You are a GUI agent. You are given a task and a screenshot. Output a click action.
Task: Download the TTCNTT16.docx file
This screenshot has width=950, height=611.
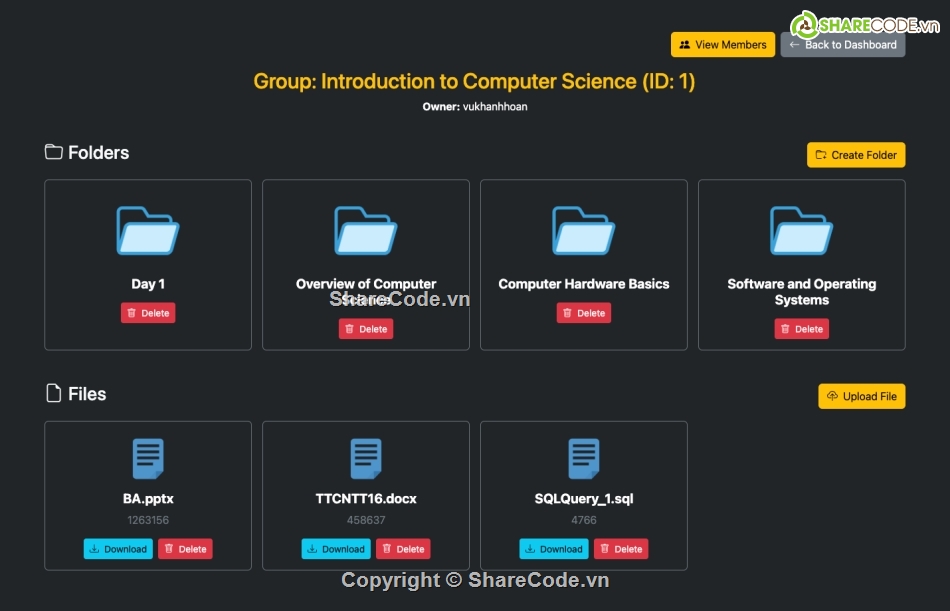336,549
